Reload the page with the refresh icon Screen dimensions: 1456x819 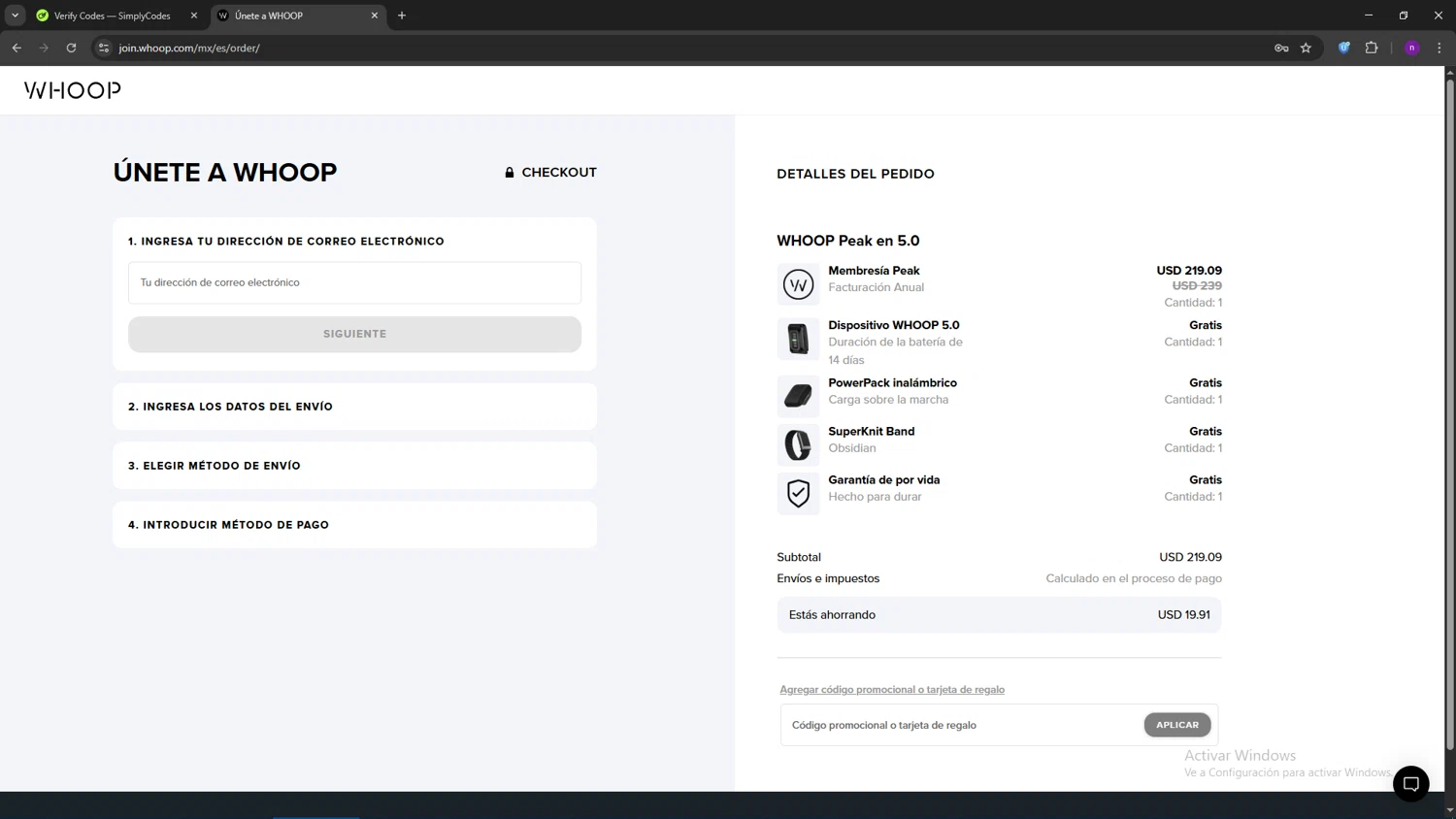[71, 48]
